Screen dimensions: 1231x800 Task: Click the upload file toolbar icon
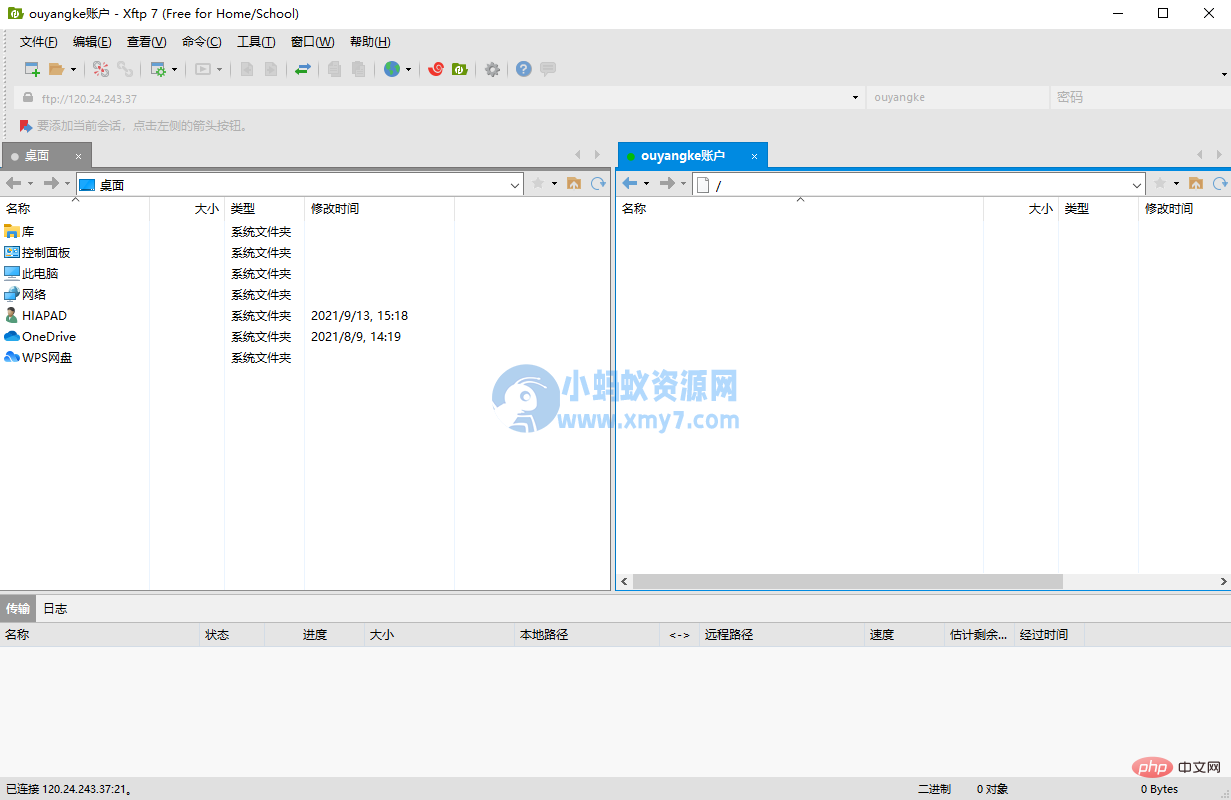click(247, 69)
